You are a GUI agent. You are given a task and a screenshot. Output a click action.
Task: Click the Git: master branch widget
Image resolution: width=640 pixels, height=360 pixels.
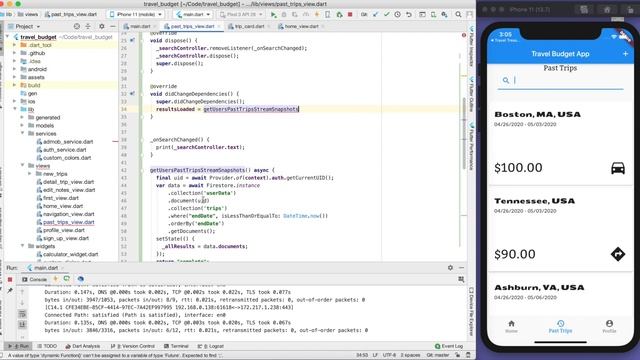pos(438,355)
